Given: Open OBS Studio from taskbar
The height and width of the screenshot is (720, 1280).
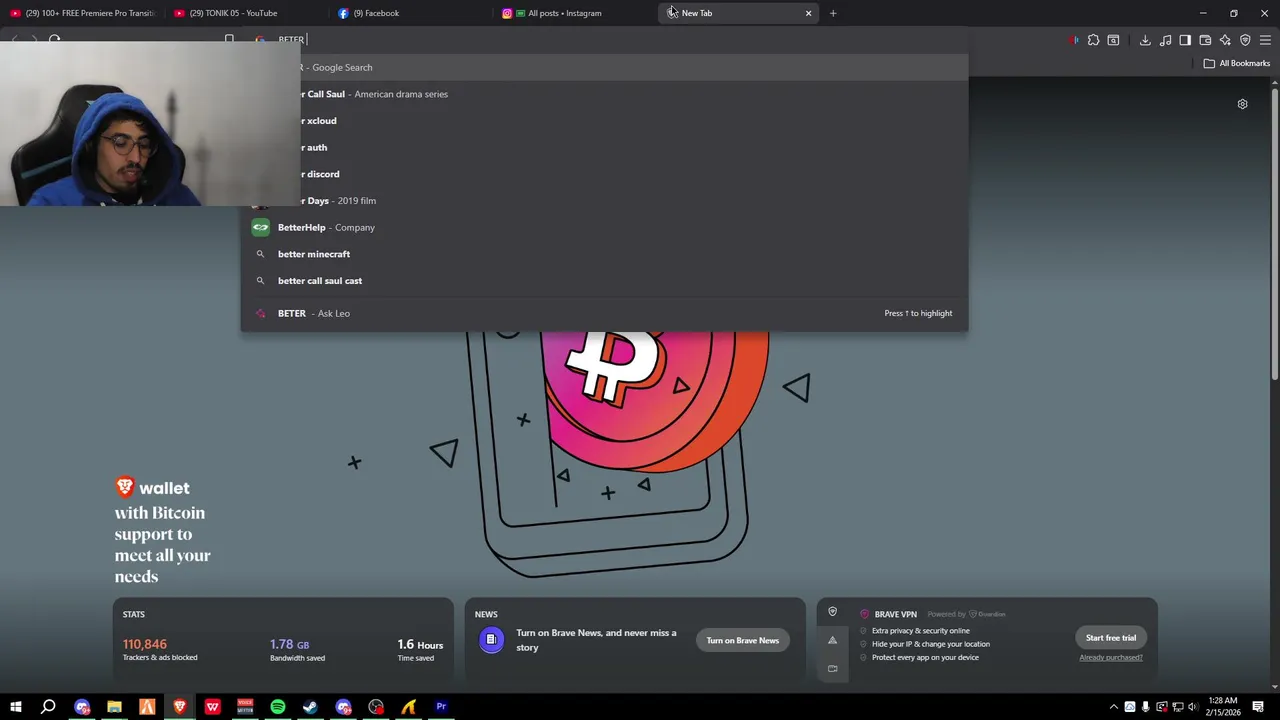Looking at the screenshot, I should (376, 707).
